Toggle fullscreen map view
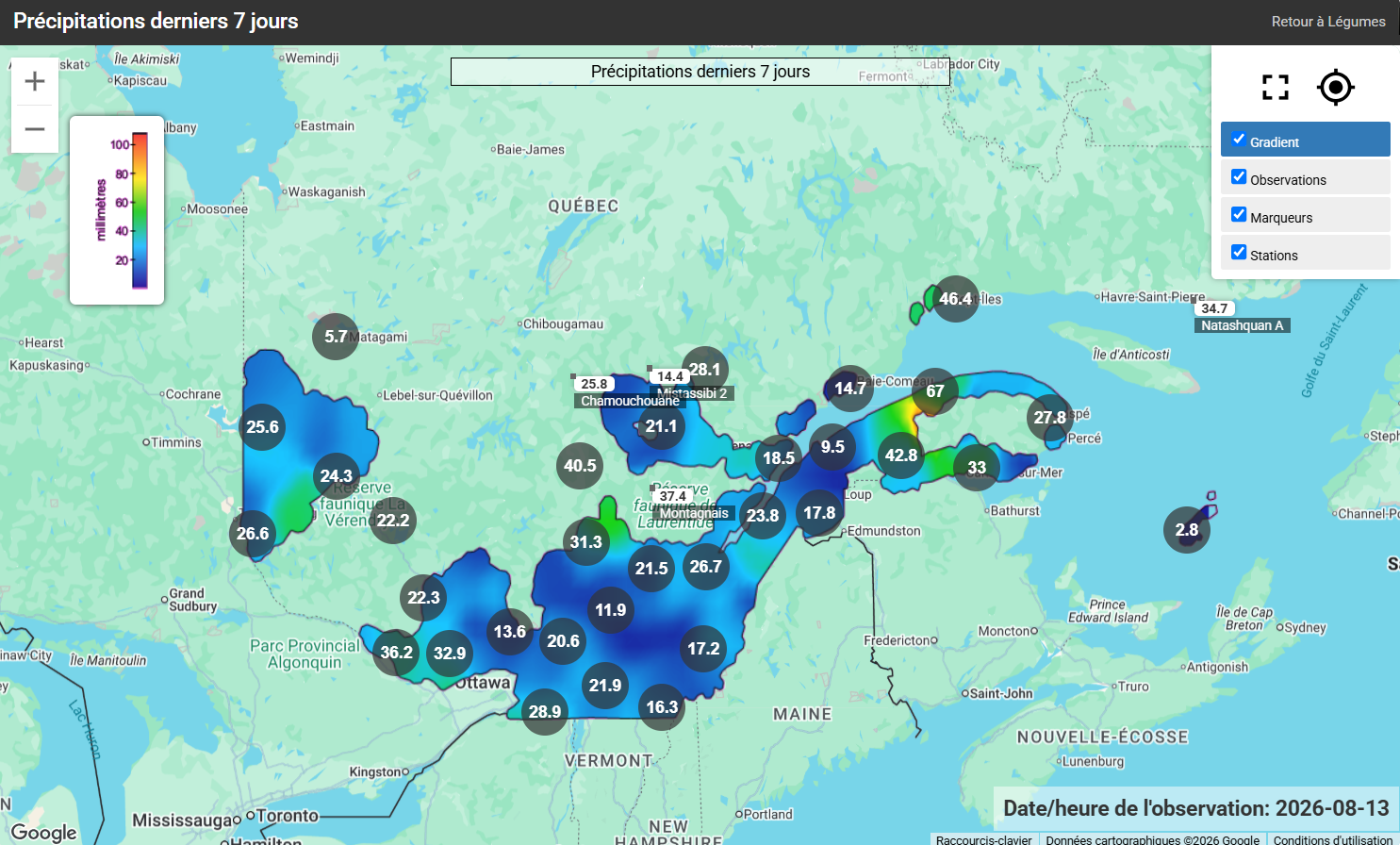 [x=1276, y=88]
